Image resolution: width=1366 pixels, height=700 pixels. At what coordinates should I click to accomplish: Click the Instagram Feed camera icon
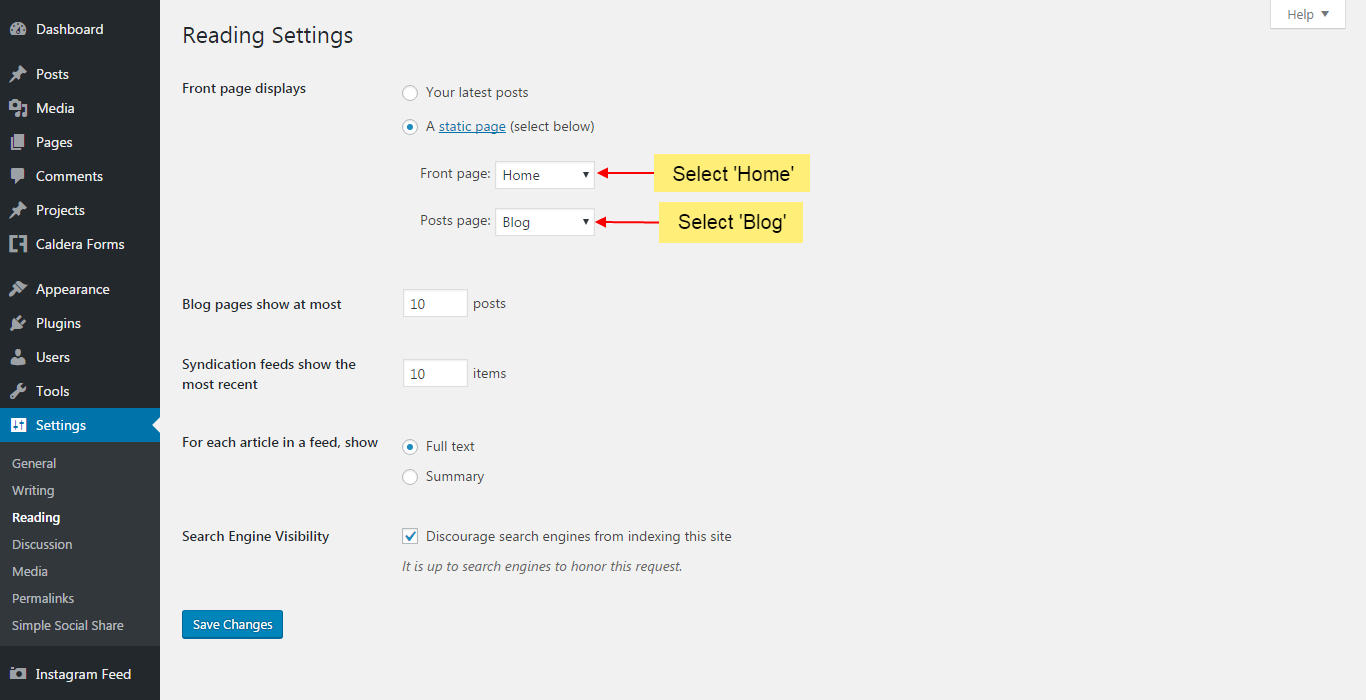tap(18, 674)
